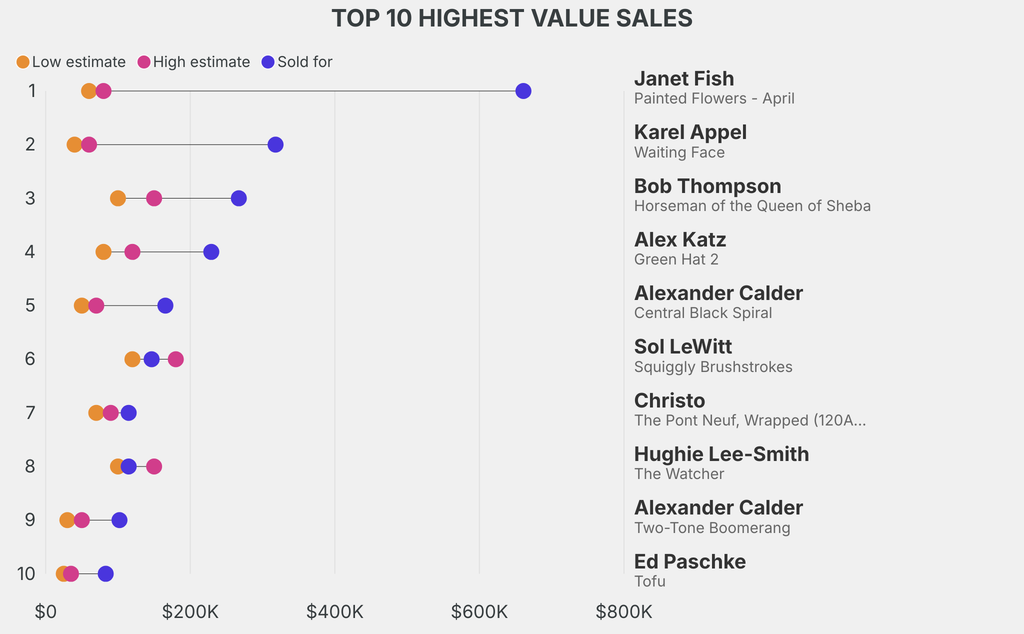Click Sol LeWitt's pink high estimate dot
The width and height of the screenshot is (1024, 634).
click(x=176, y=359)
